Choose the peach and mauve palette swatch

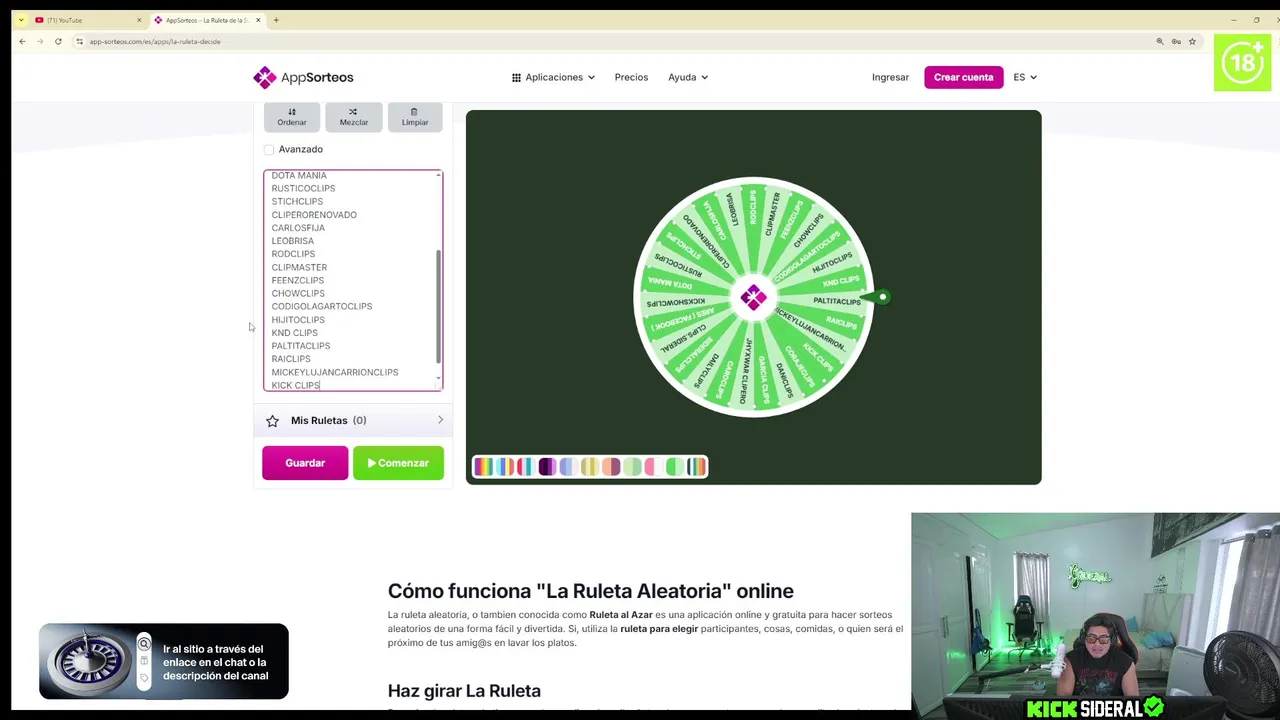(611, 466)
